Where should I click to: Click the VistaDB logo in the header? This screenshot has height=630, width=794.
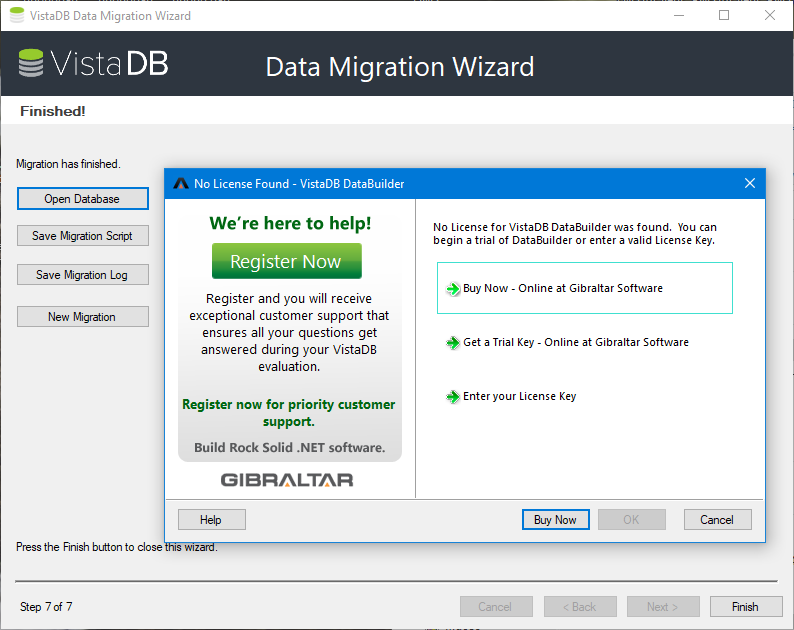(x=94, y=64)
